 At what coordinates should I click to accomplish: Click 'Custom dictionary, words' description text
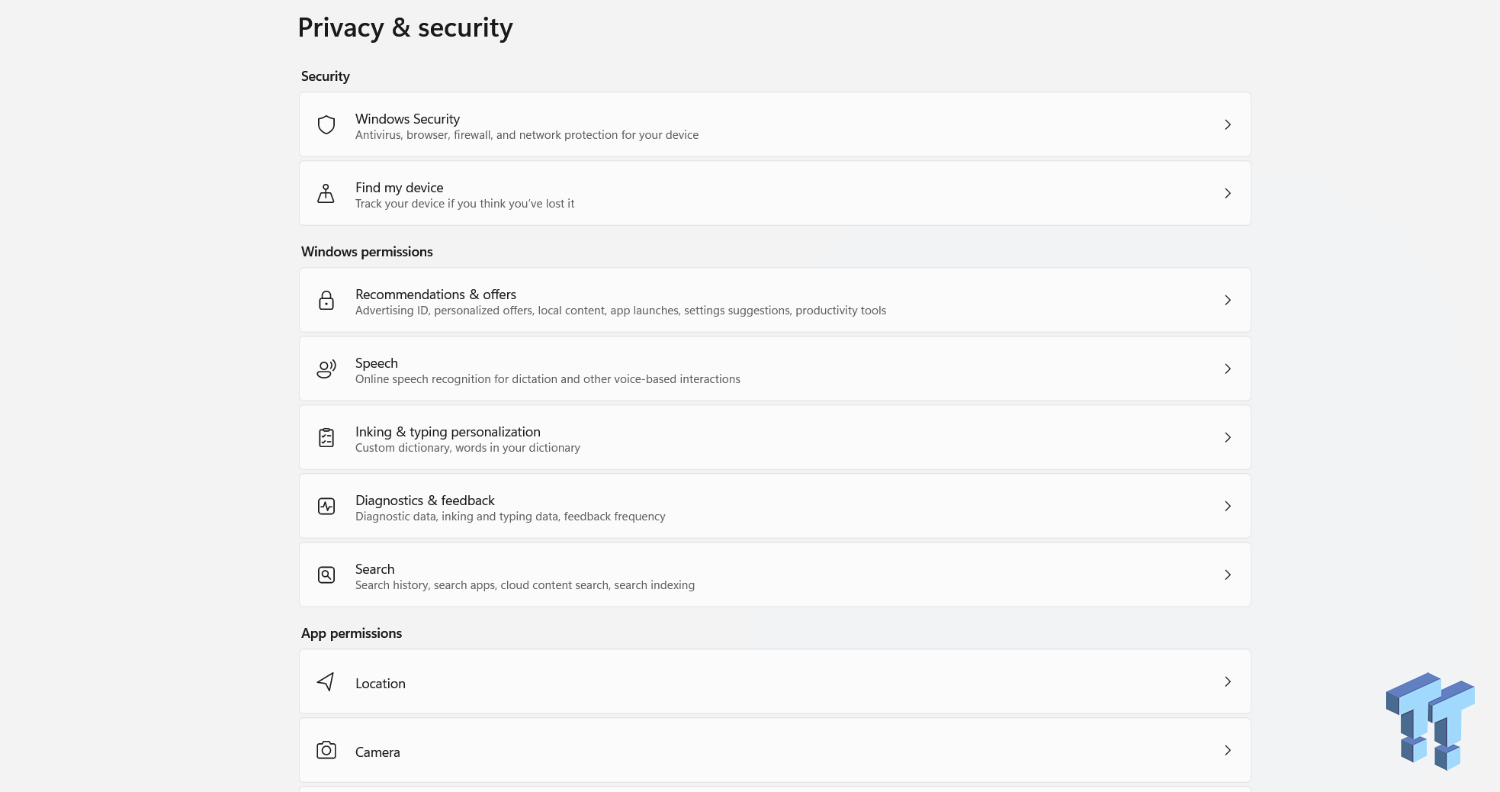pyautogui.click(x=468, y=448)
